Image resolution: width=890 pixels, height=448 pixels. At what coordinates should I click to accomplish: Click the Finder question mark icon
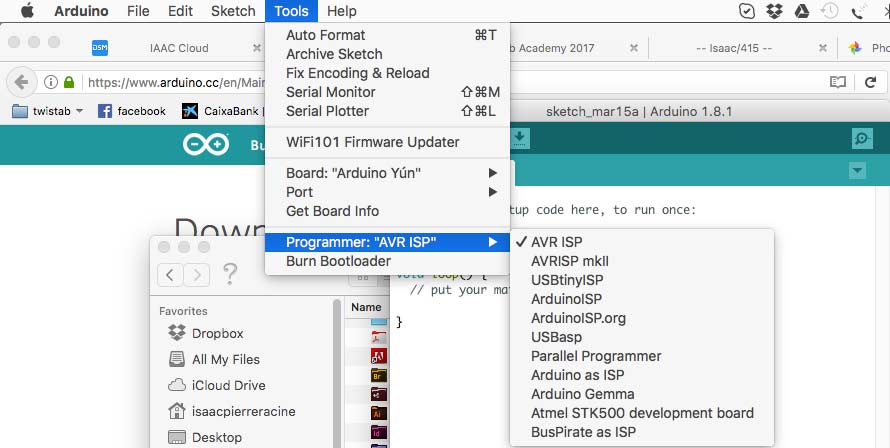(230, 274)
